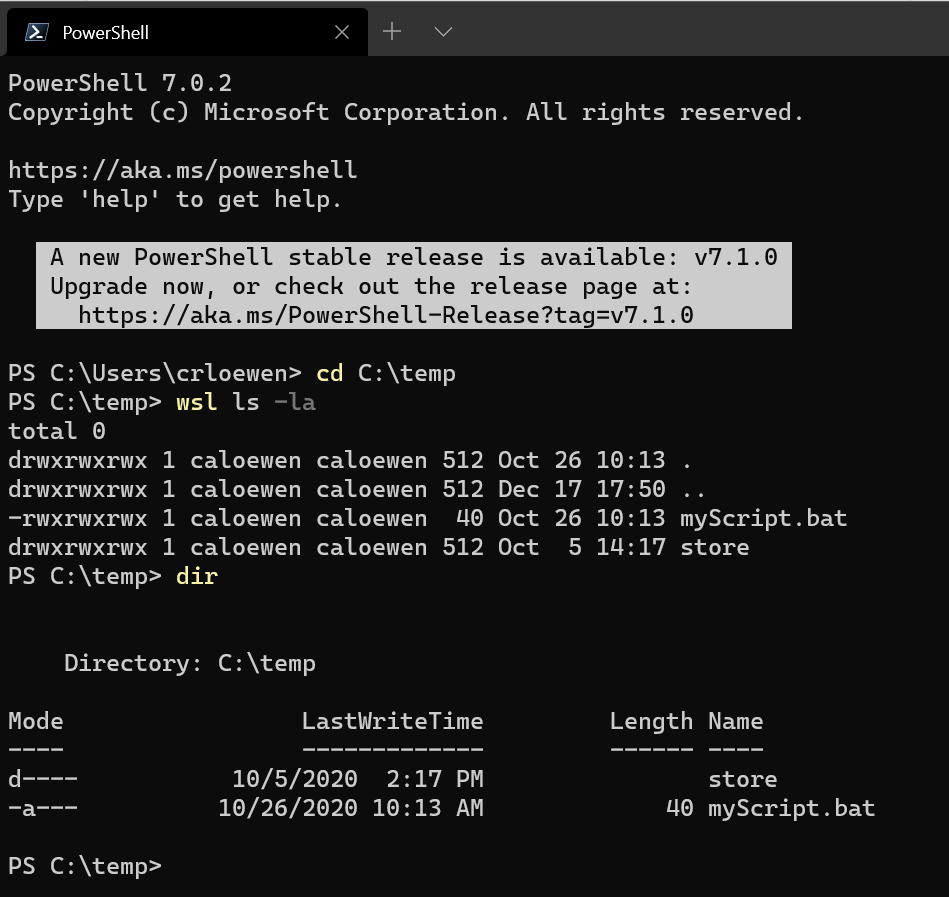Open a new tab with the plus button

tap(392, 31)
